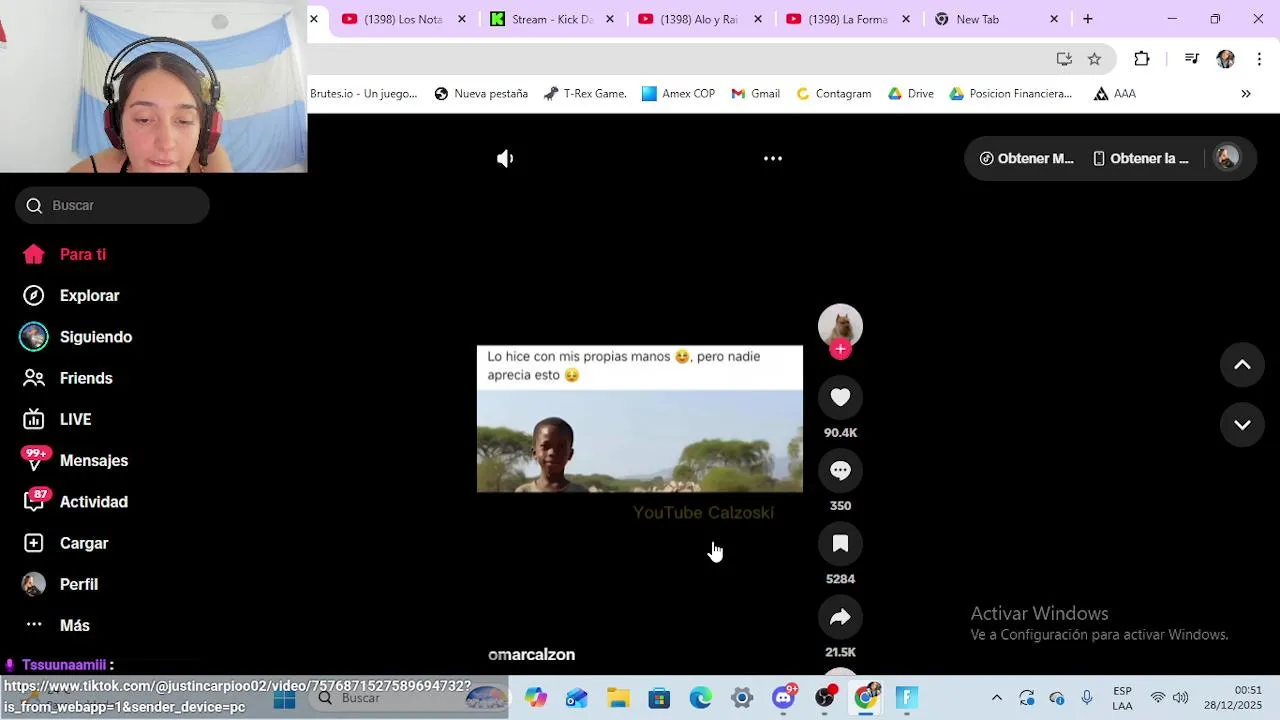This screenshot has height=720, width=1280.
Task: Open Settings gear from the taskbar
Action: coord(741,698)
